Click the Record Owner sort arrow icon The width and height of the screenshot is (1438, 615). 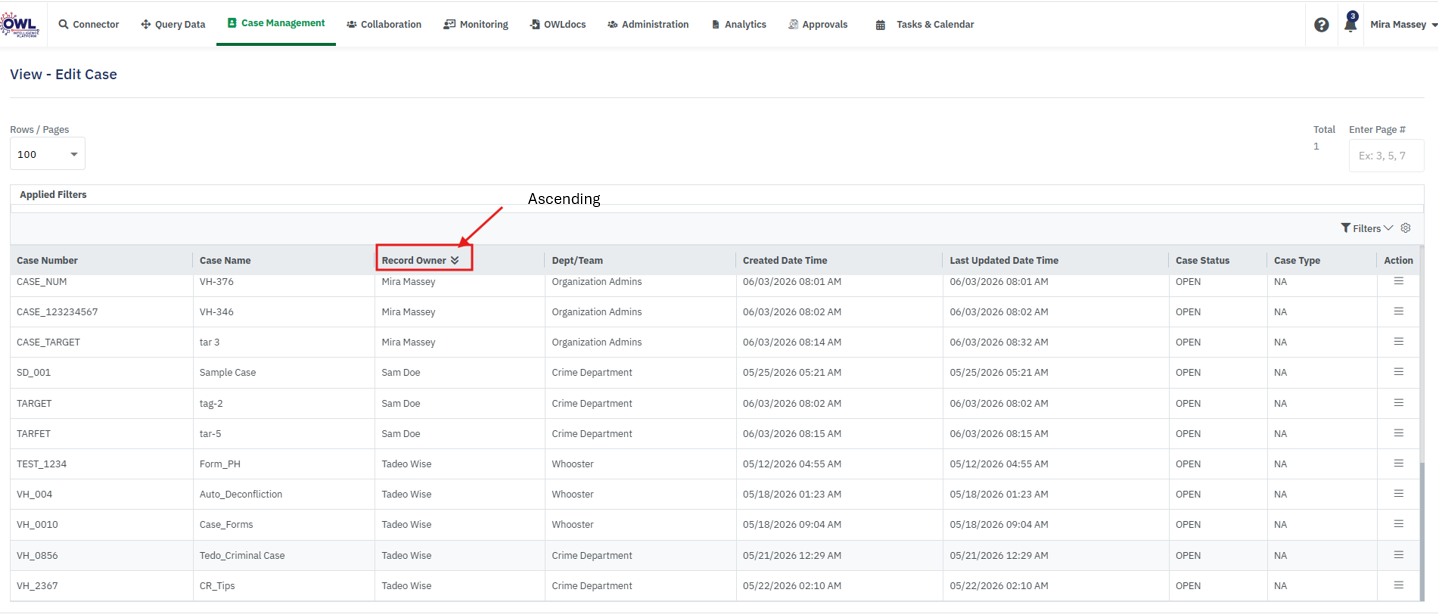455,260
